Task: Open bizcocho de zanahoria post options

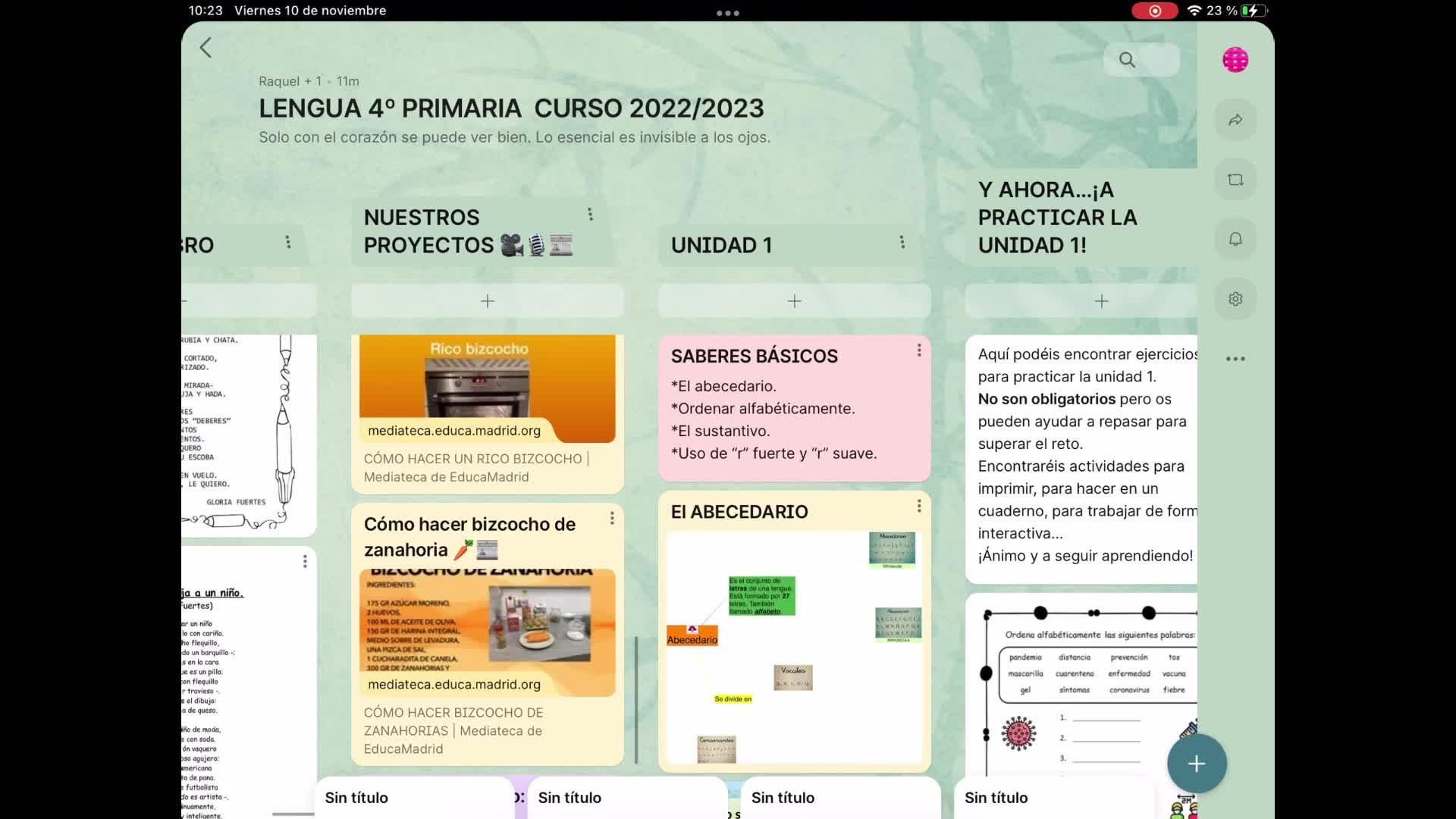Action: [612, 519]
